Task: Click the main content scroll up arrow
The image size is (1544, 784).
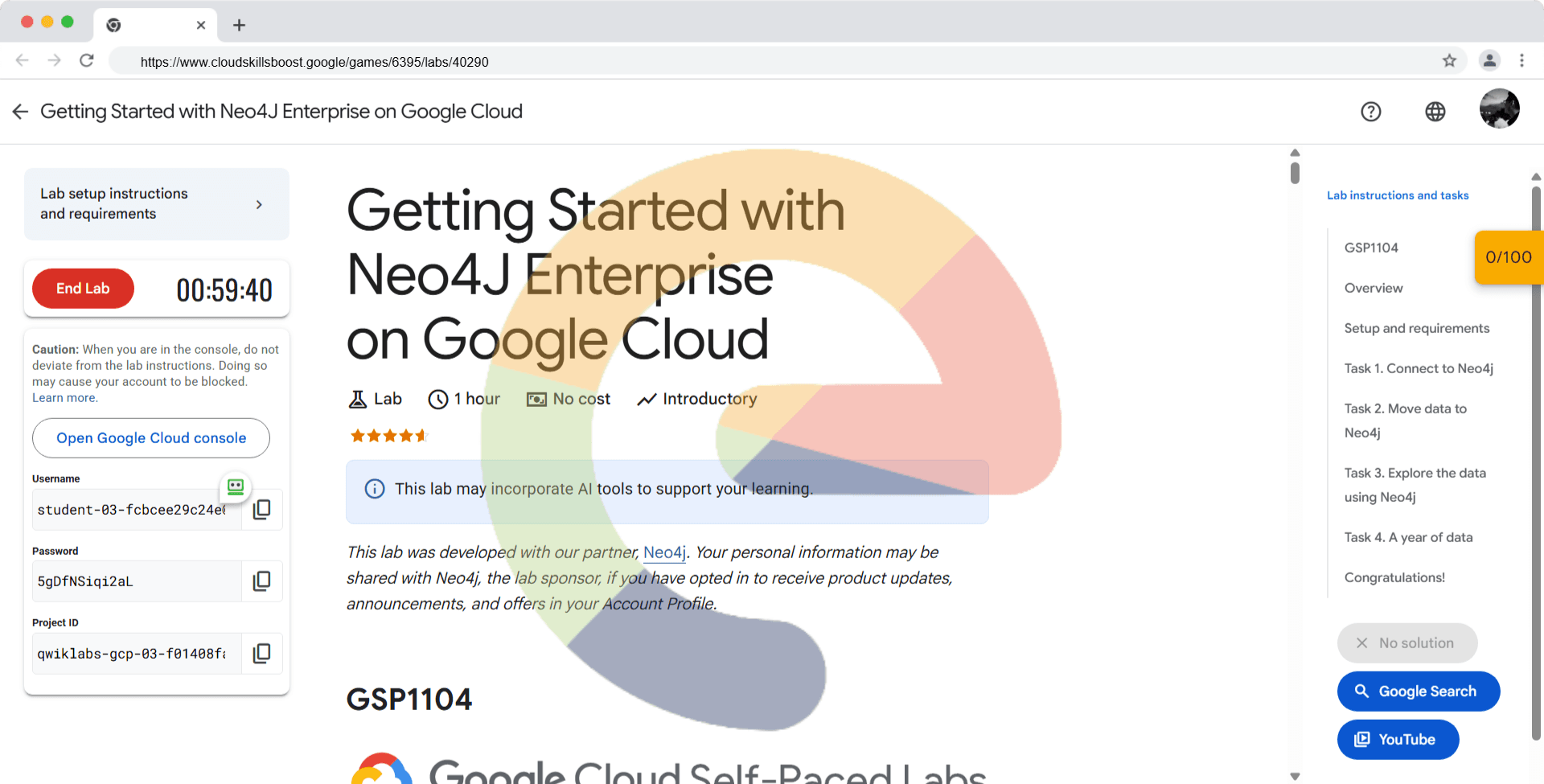Action: [1295, 153]
